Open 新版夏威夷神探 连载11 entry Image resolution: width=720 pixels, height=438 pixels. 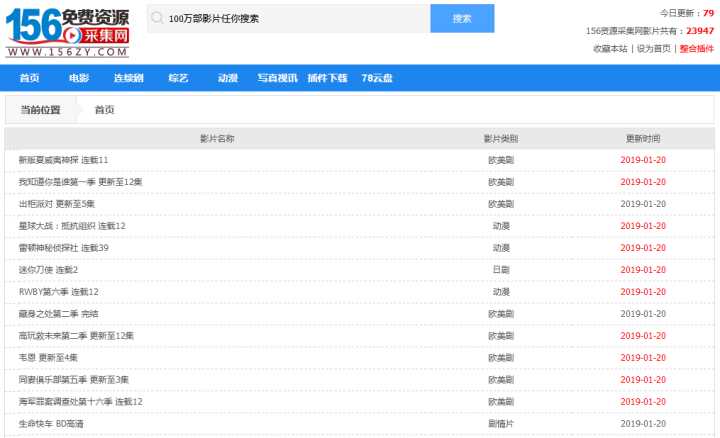pos(63,160)
